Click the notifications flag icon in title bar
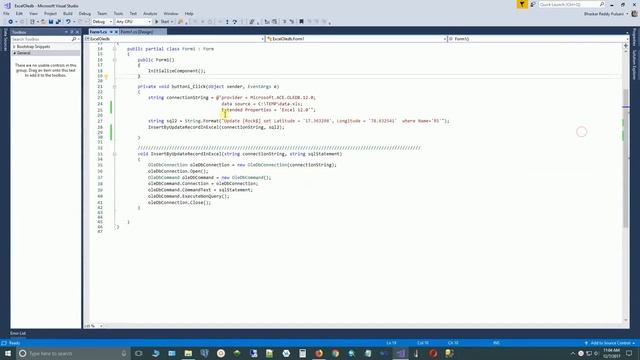This screenshot has width=640, height=360. (x=533, y=4)
